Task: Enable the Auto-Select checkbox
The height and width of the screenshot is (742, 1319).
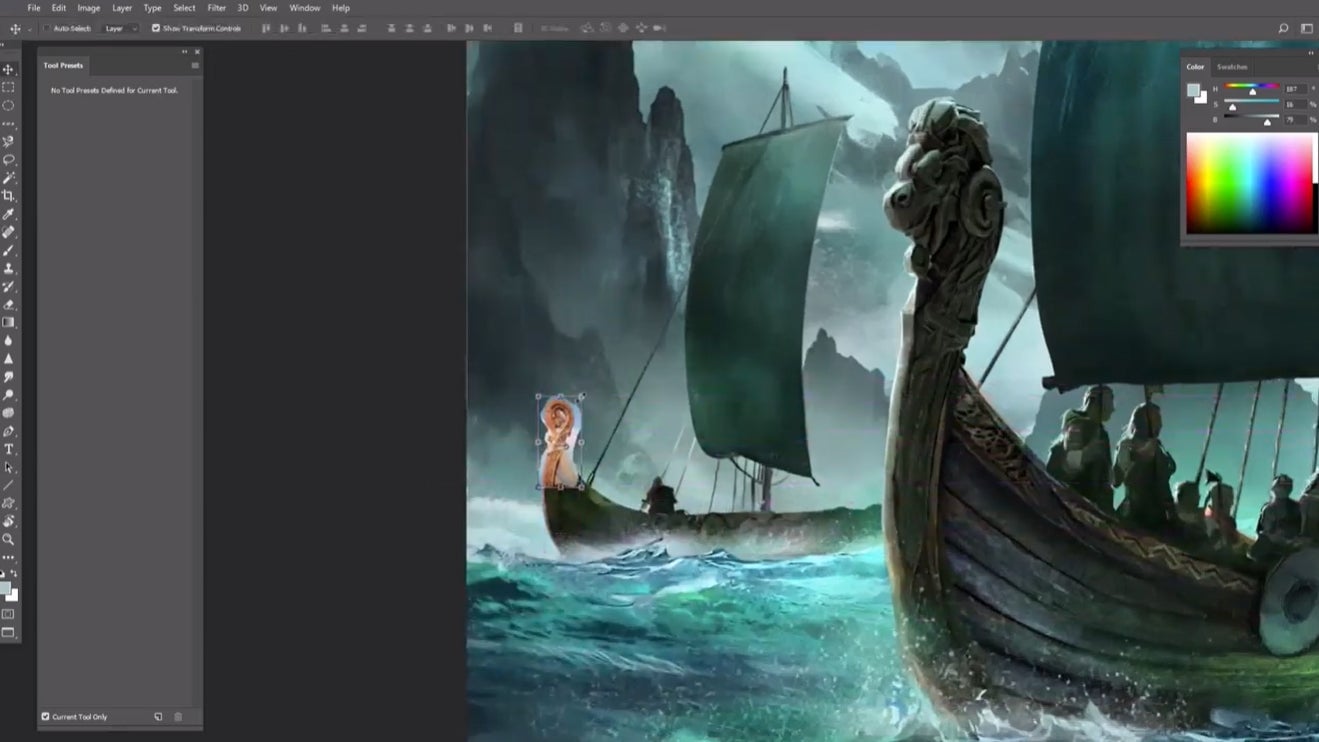Action: (47, 28)
